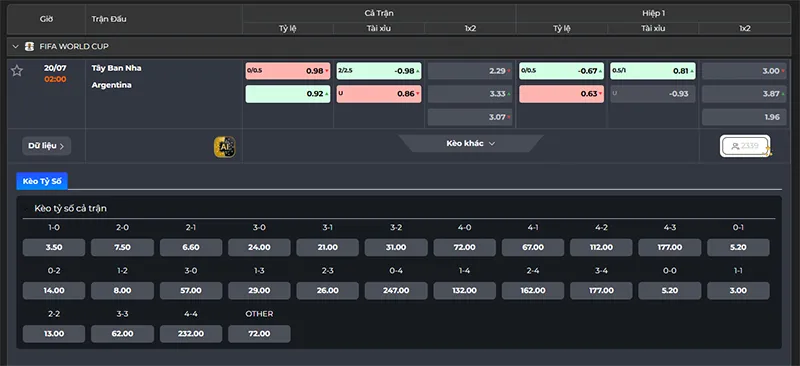Bet on score 3-1 at 21.00
The height and width of the screenshot is (366, 800).
[328, 247]
